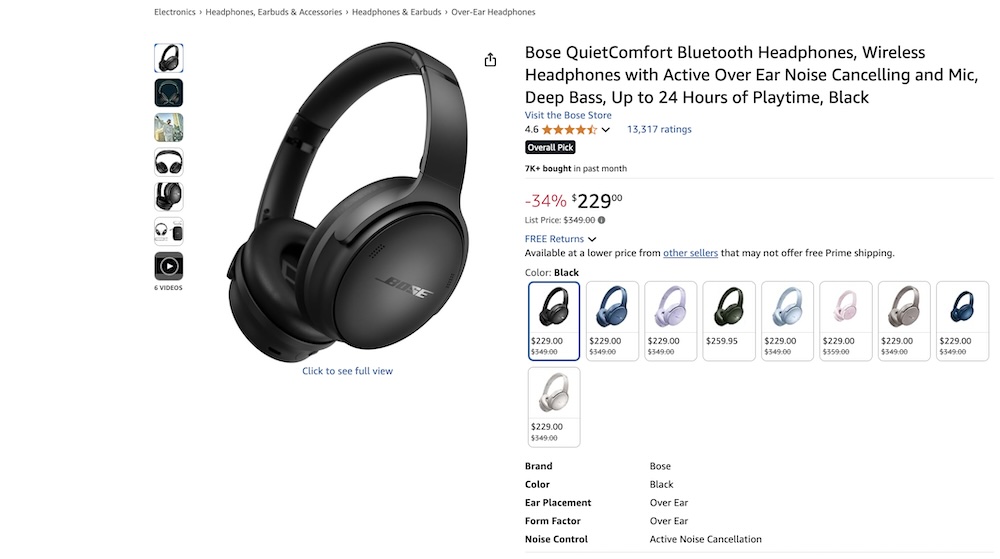View the headphones with case thumbnail
The width and height of the screenshot is (1000, 559).
tap(168, 231)
